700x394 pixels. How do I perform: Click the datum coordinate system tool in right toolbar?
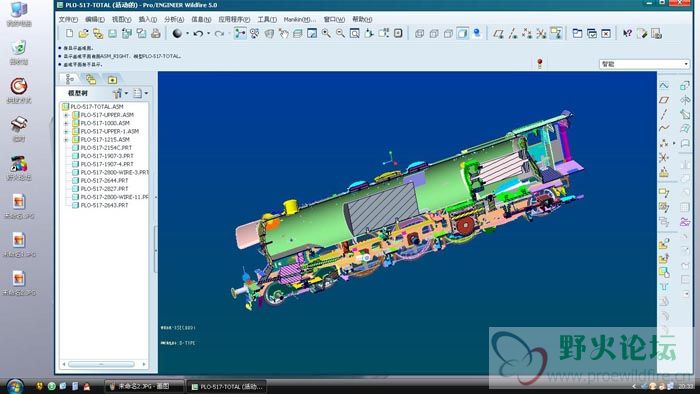[x=664, y=157]
